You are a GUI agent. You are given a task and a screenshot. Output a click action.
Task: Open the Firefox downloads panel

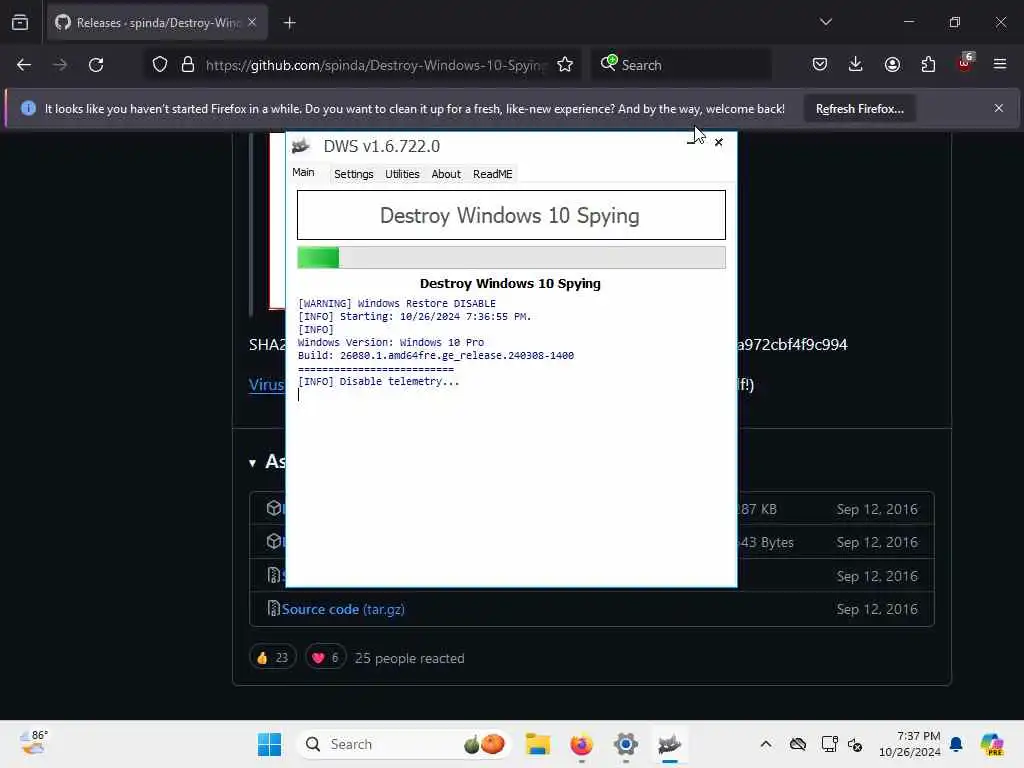[x=856, y=64]
